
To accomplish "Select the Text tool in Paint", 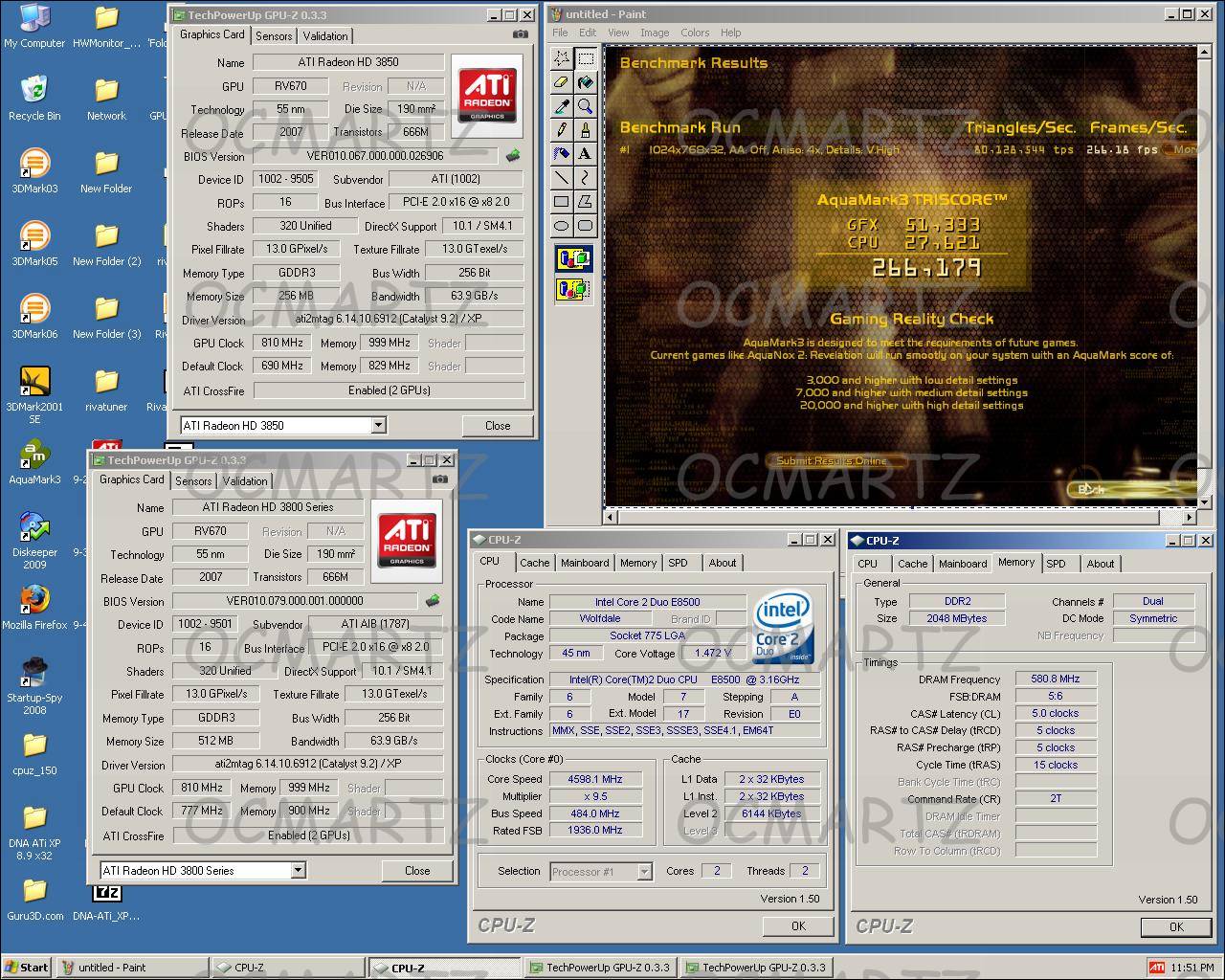I will pos(586,154).
